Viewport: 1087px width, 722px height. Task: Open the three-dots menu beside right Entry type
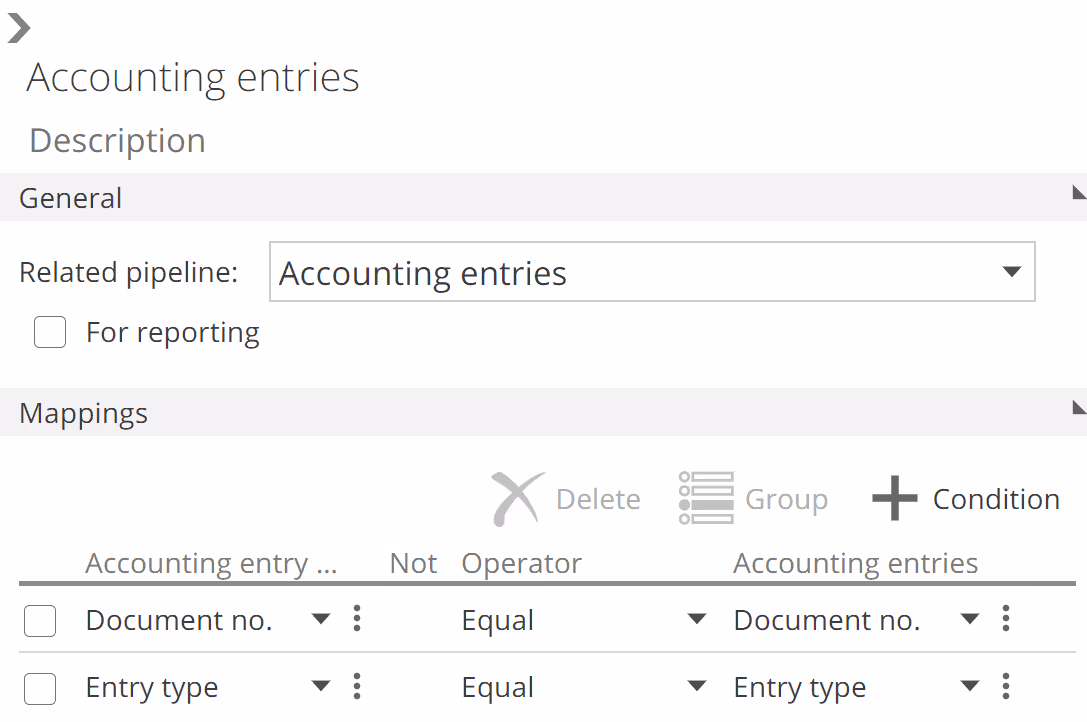pyautogui.click(x=1006, y=686)
